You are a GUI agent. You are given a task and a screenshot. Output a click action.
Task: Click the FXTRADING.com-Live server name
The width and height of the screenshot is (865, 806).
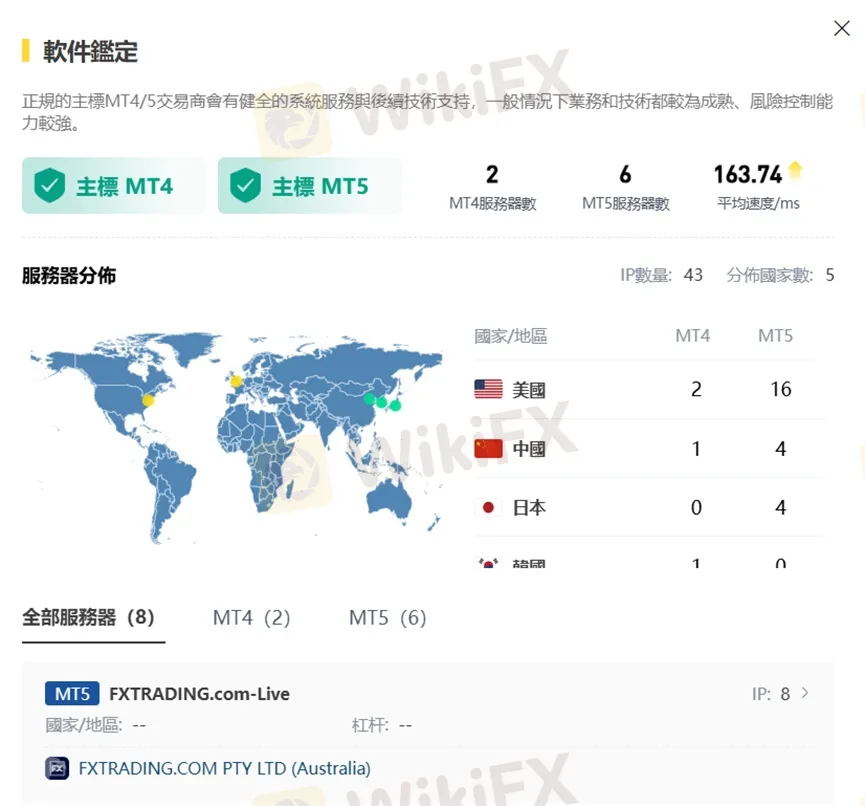(x=200, y=693)
